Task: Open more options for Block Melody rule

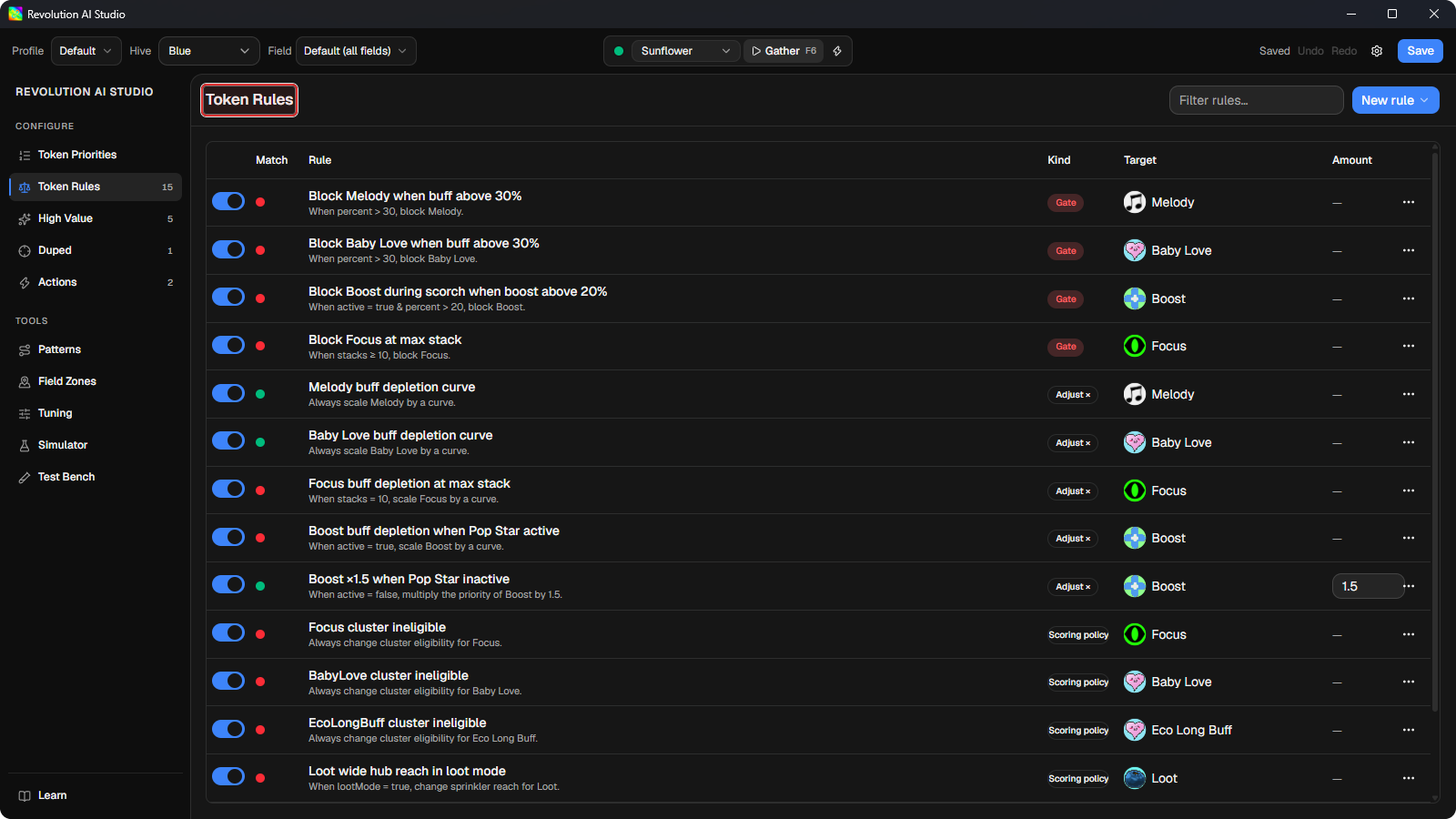Action: pos(1409,202)
